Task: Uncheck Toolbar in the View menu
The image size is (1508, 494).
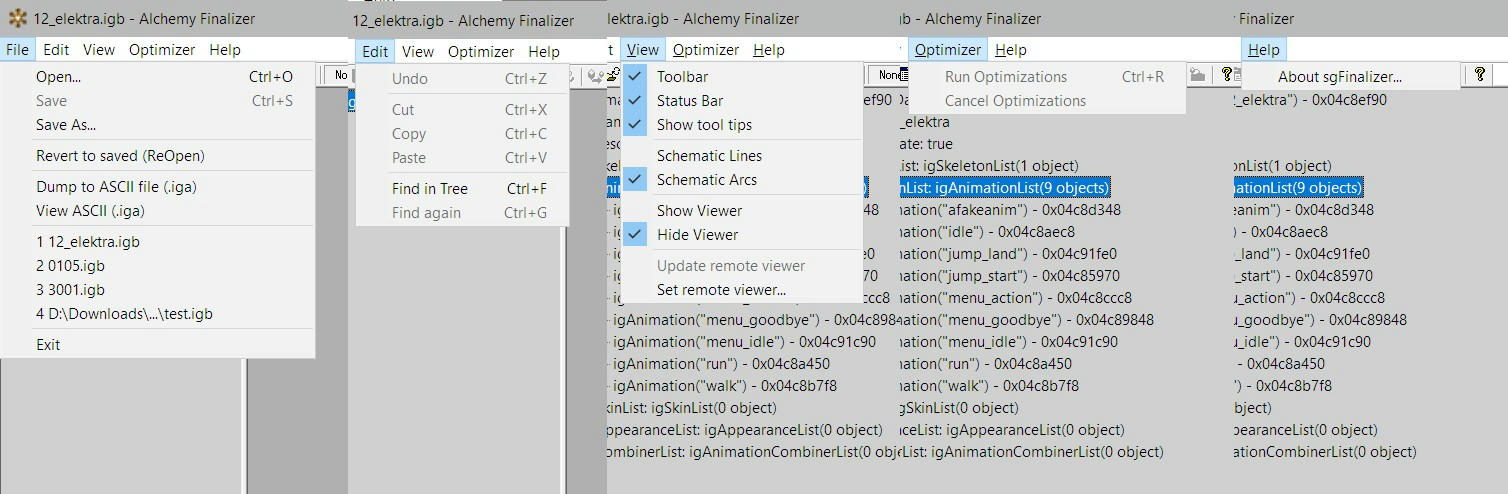Action: click(741, 77)
